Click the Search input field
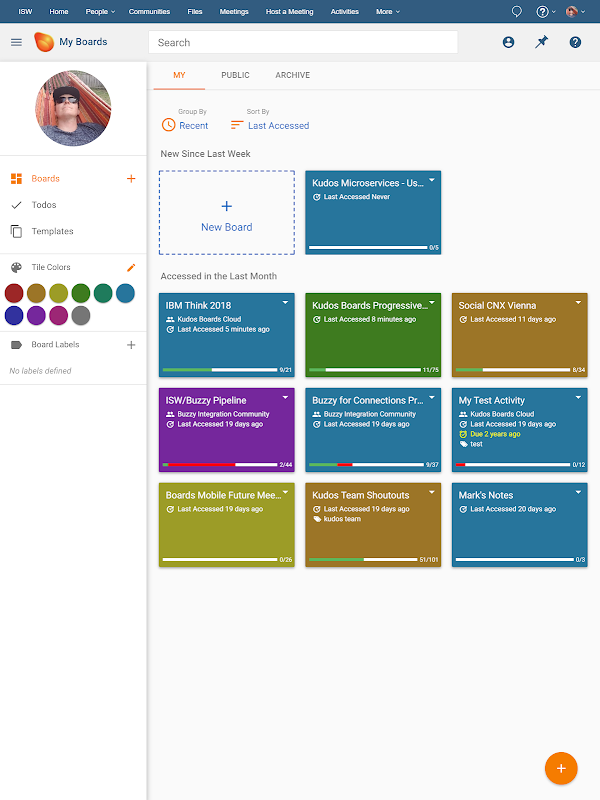 303,42
